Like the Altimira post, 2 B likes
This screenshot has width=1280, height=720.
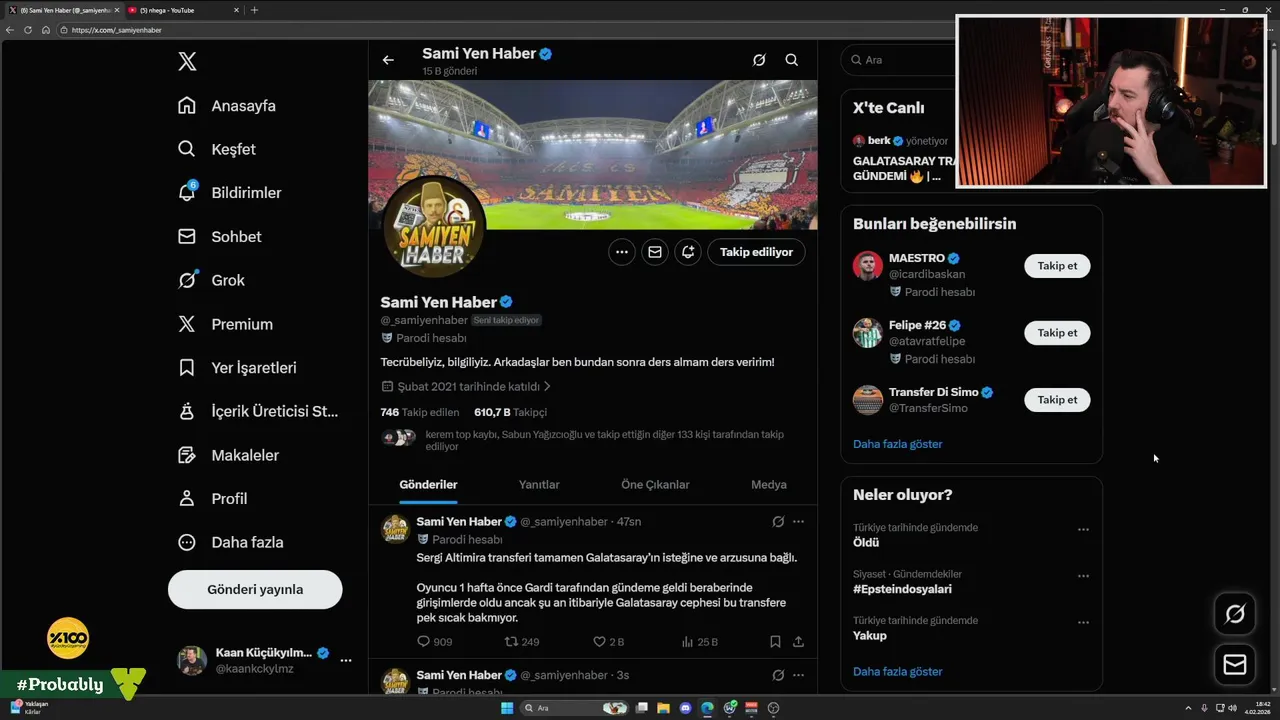(608, 642)
